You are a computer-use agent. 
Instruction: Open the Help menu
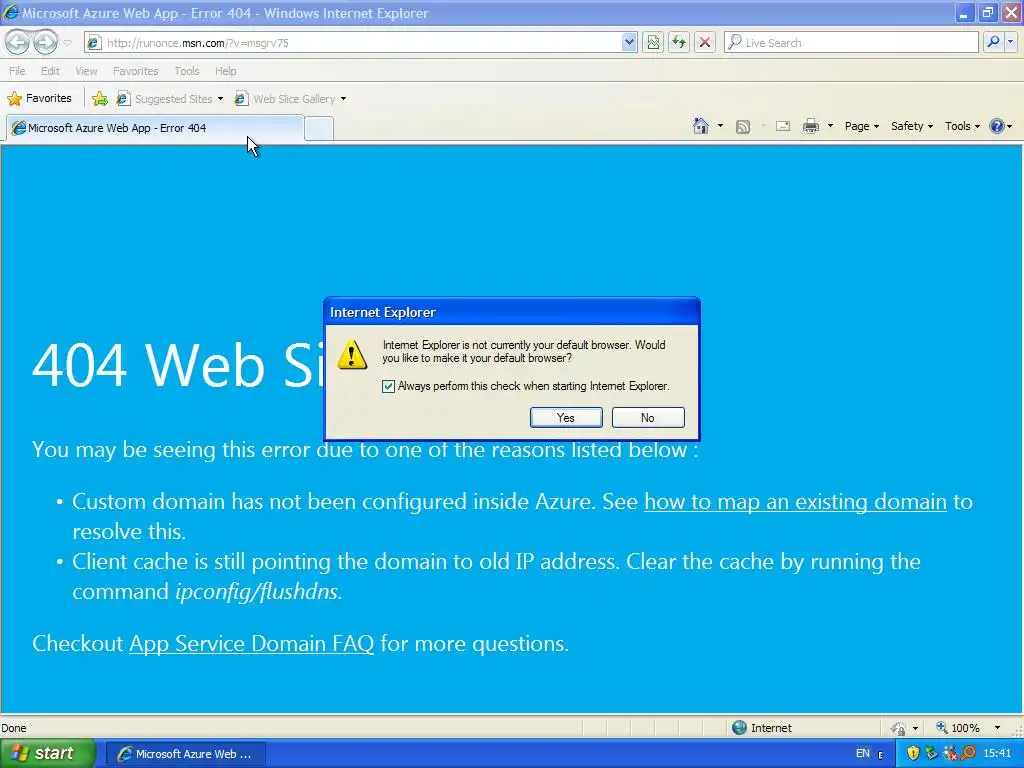pos(226,71)
